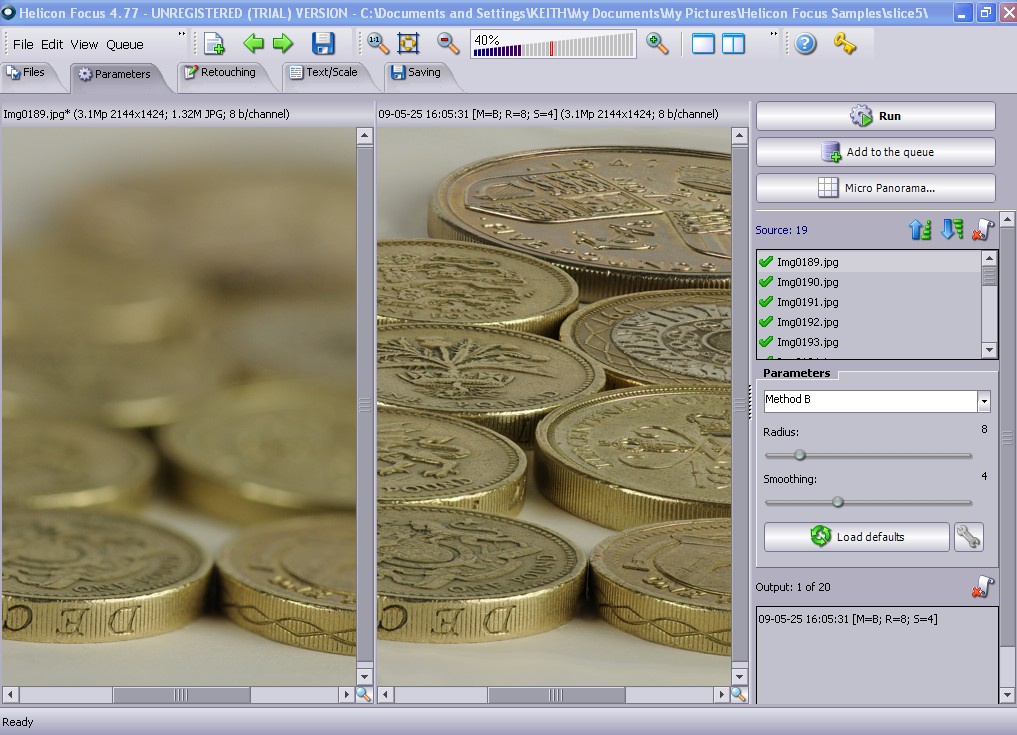1017x735 pixels.
Task: Click the Source: 19 label
Action: (781, 230)
